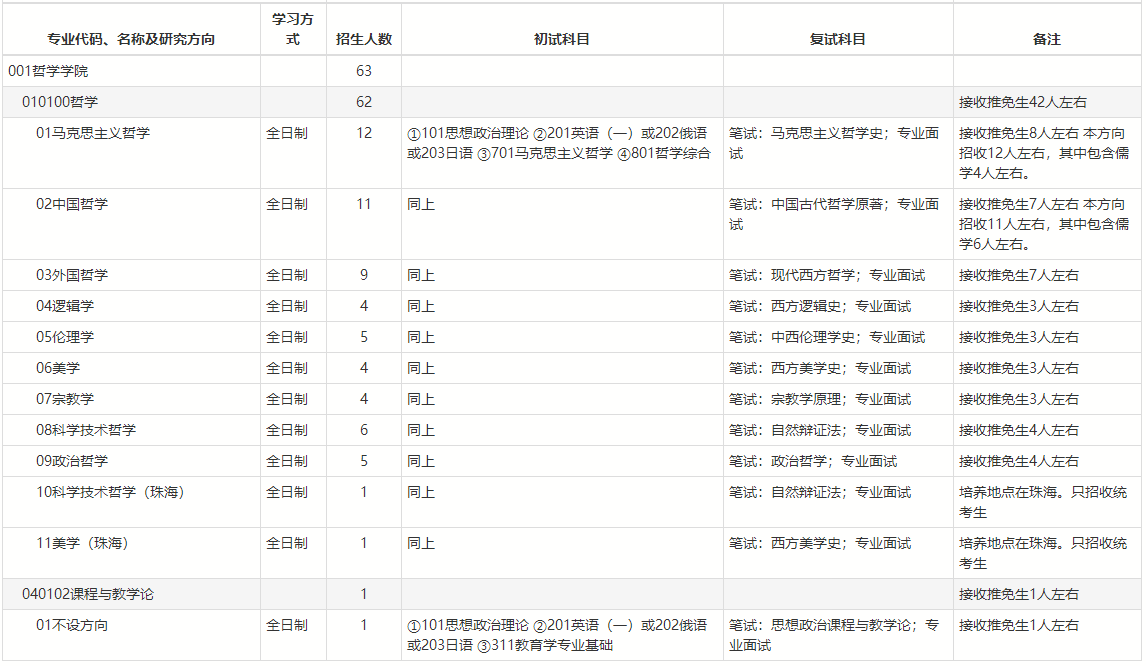
Task: Click the 招生人数 column header
Action: coord(364,40)
